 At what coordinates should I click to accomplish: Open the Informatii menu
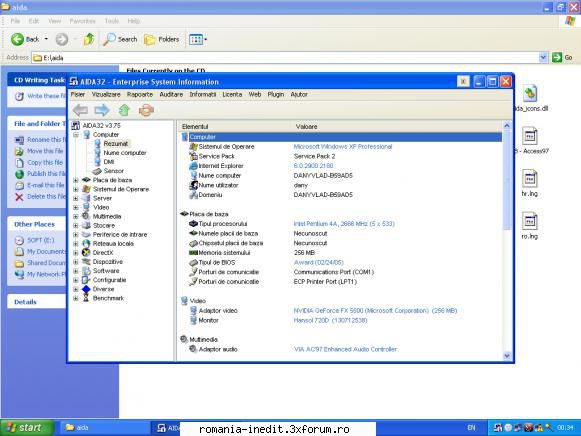203,94
